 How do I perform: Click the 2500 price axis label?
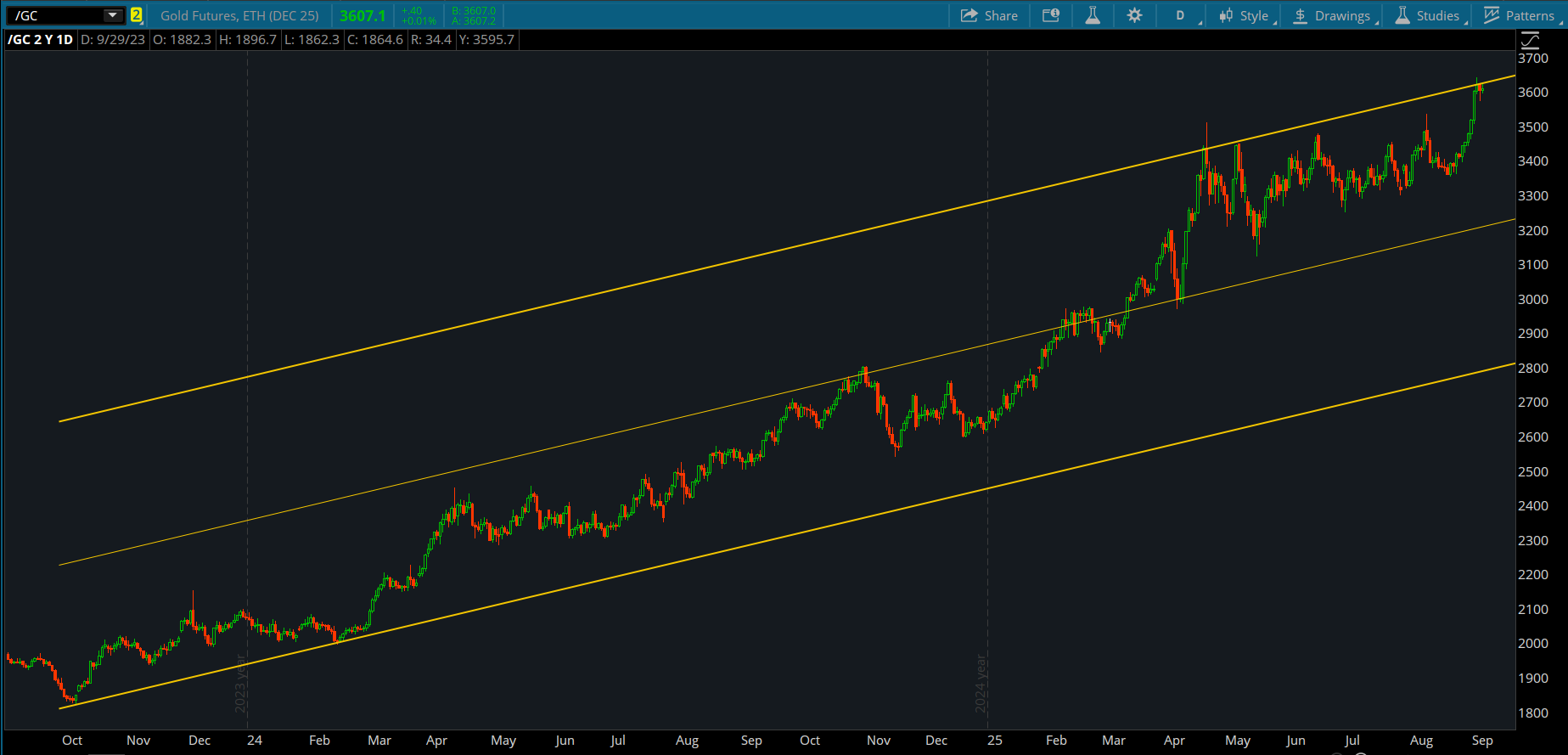pos(1532,471)
